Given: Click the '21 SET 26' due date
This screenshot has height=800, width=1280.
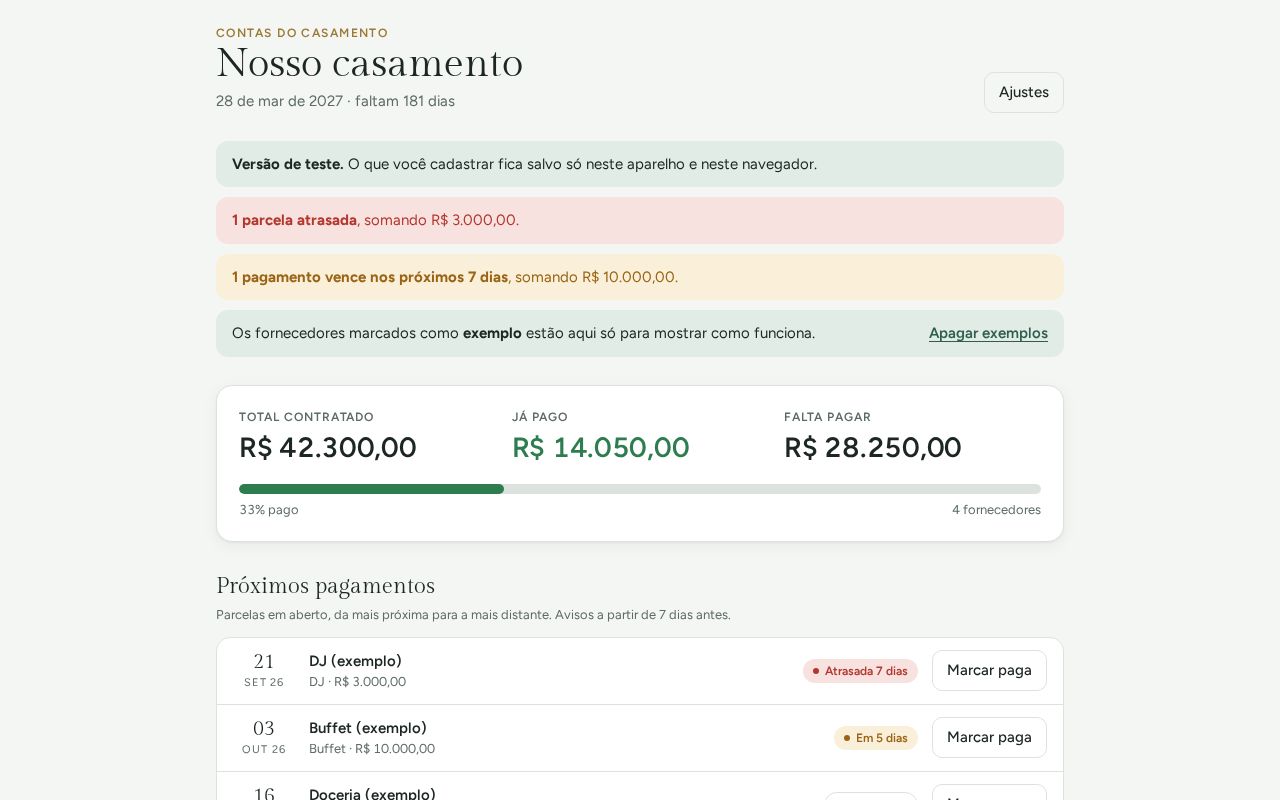Looking at the screenshot, I should pyautogui.click(x=264, y=671).
